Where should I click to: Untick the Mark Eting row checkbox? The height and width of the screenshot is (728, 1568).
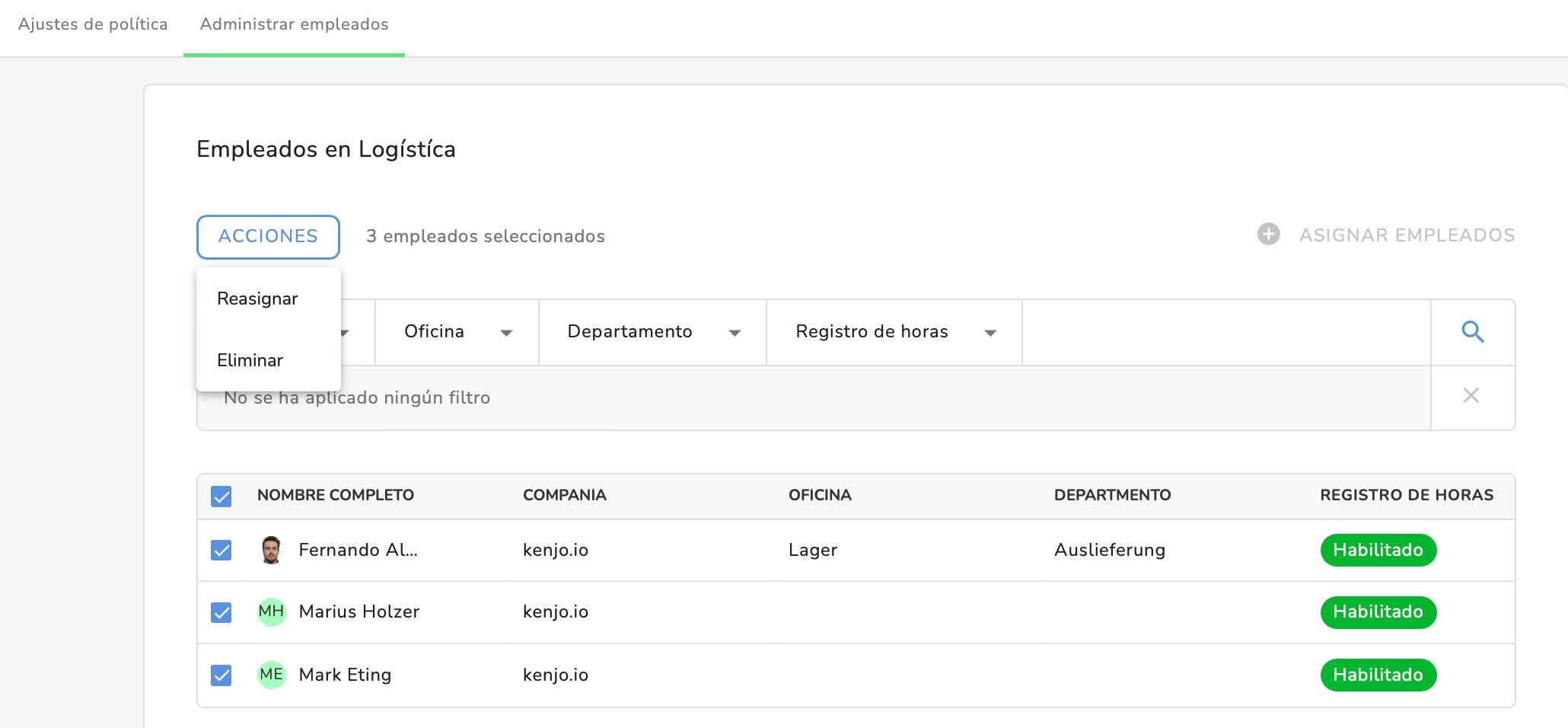[221, 675]
